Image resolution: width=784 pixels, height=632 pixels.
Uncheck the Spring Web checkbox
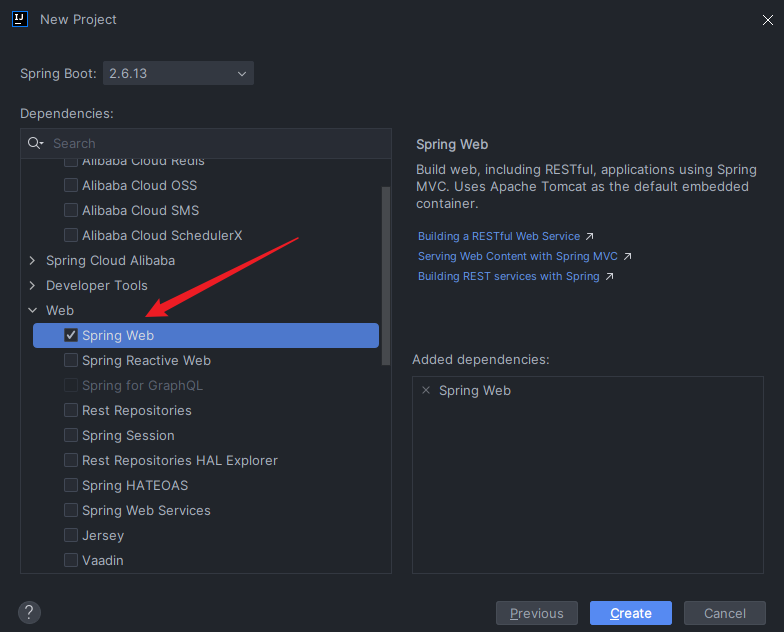tap(71, 335)
